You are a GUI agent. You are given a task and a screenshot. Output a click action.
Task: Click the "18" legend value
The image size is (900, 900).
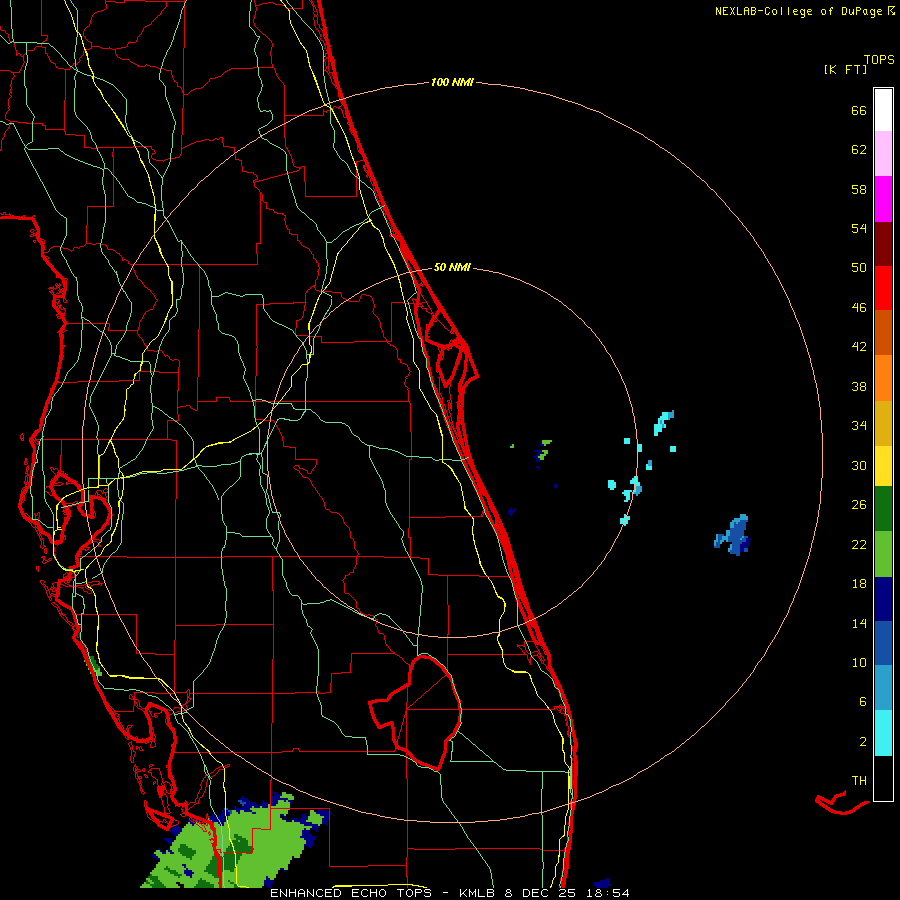(x=859, y=584)
